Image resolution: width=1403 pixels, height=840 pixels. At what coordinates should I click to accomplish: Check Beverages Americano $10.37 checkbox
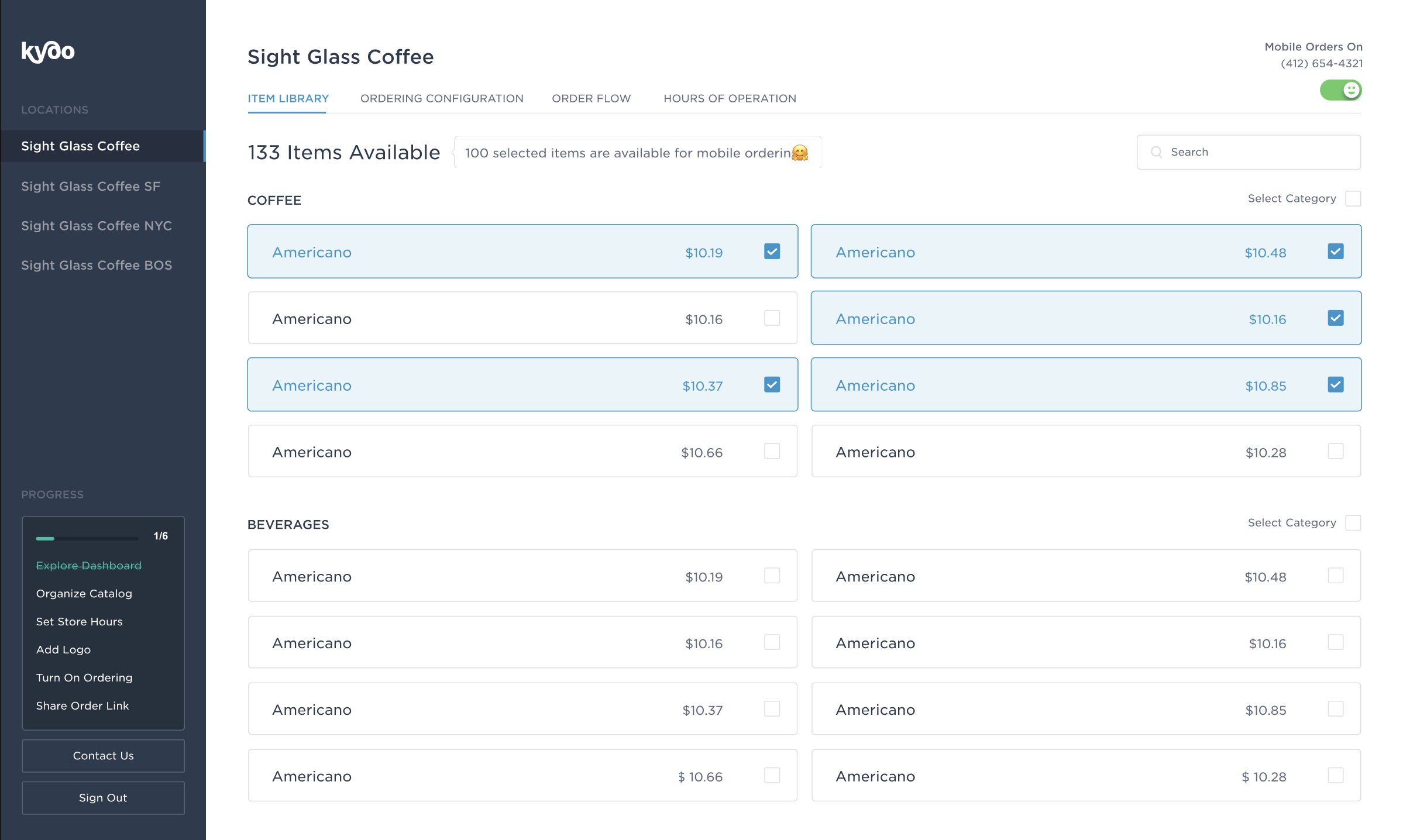[772, 709]
